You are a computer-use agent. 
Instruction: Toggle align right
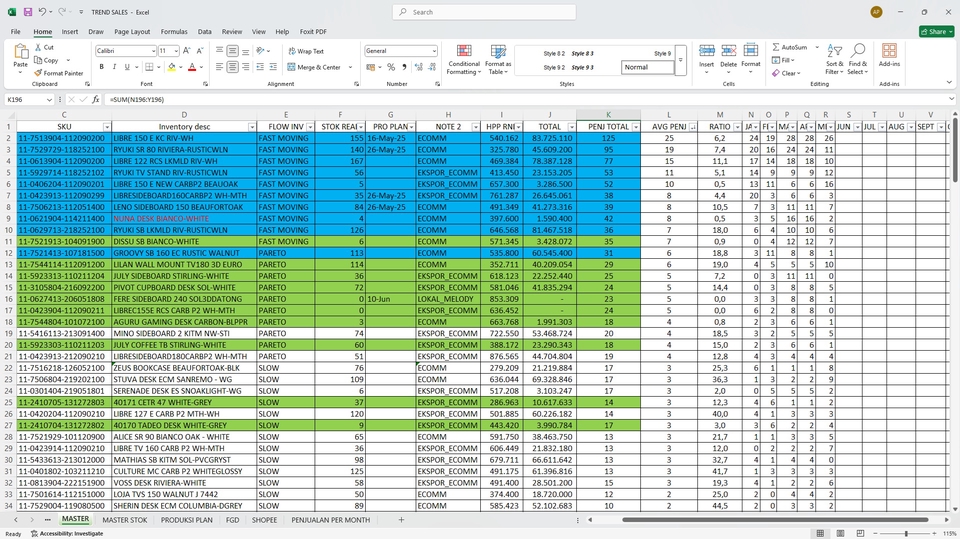246,67
